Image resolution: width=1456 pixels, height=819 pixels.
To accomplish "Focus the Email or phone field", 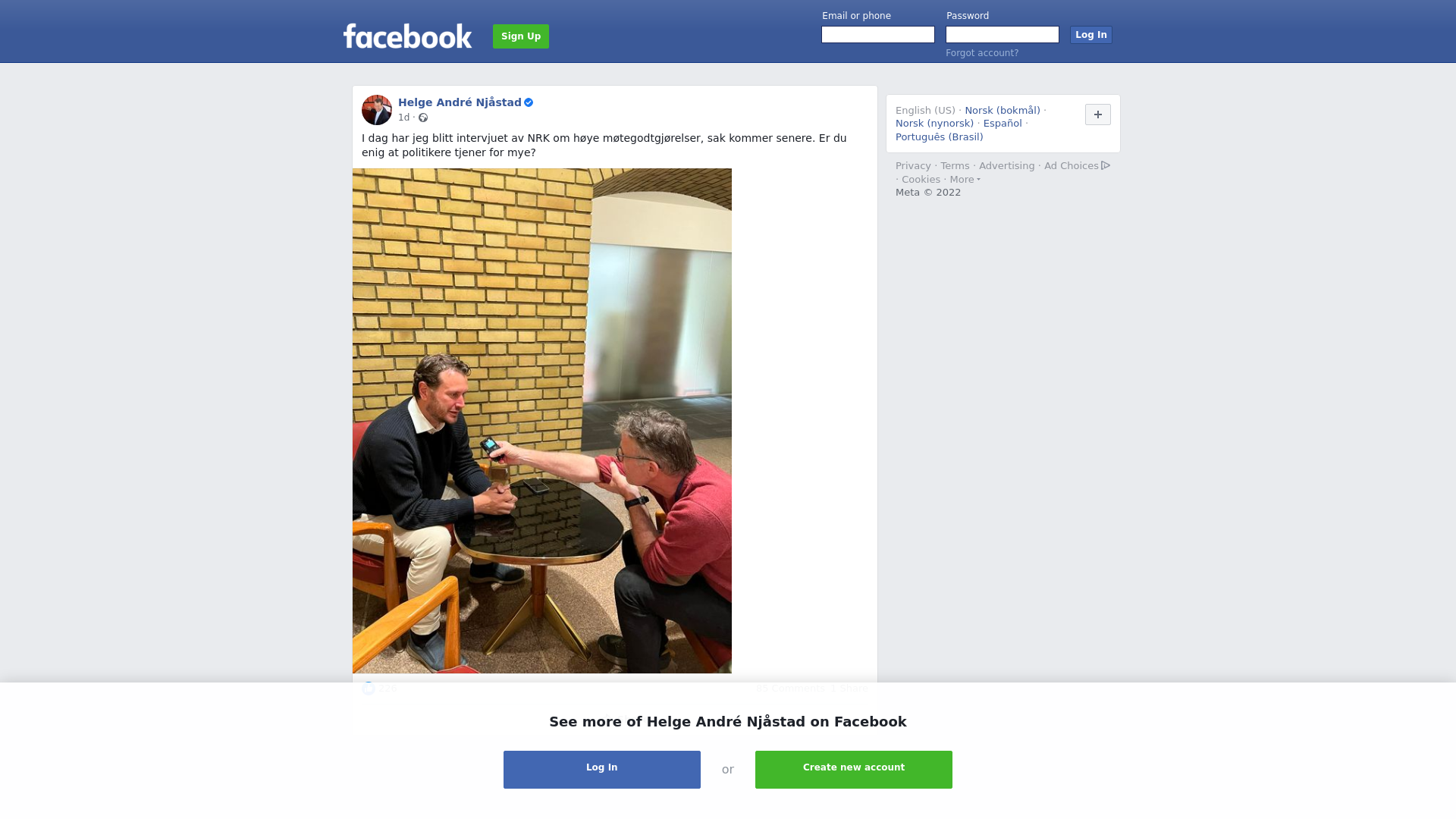I will click(x=878, y=35).
